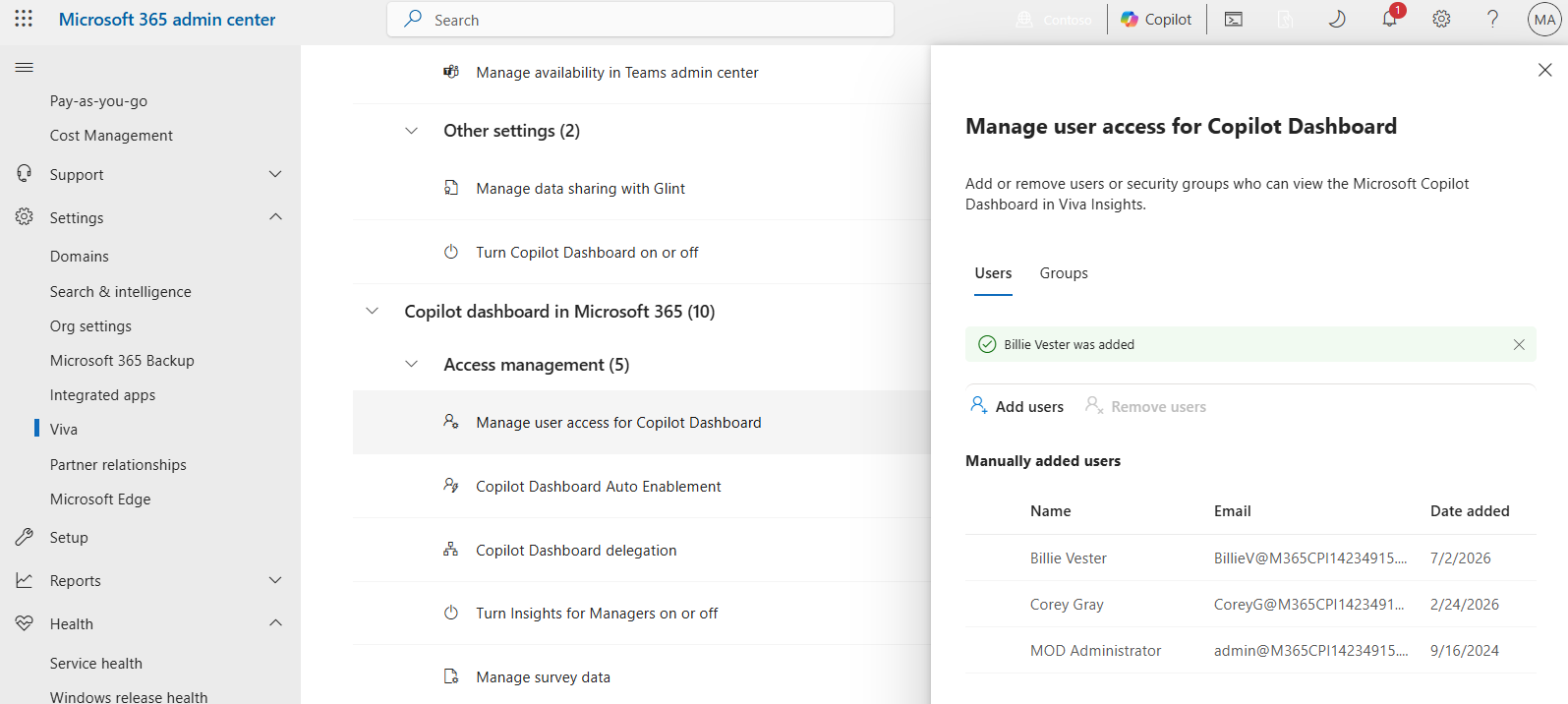Screen dimensions: 1568x704
Task: Click the Add users button
Action: pos(1017,406)
